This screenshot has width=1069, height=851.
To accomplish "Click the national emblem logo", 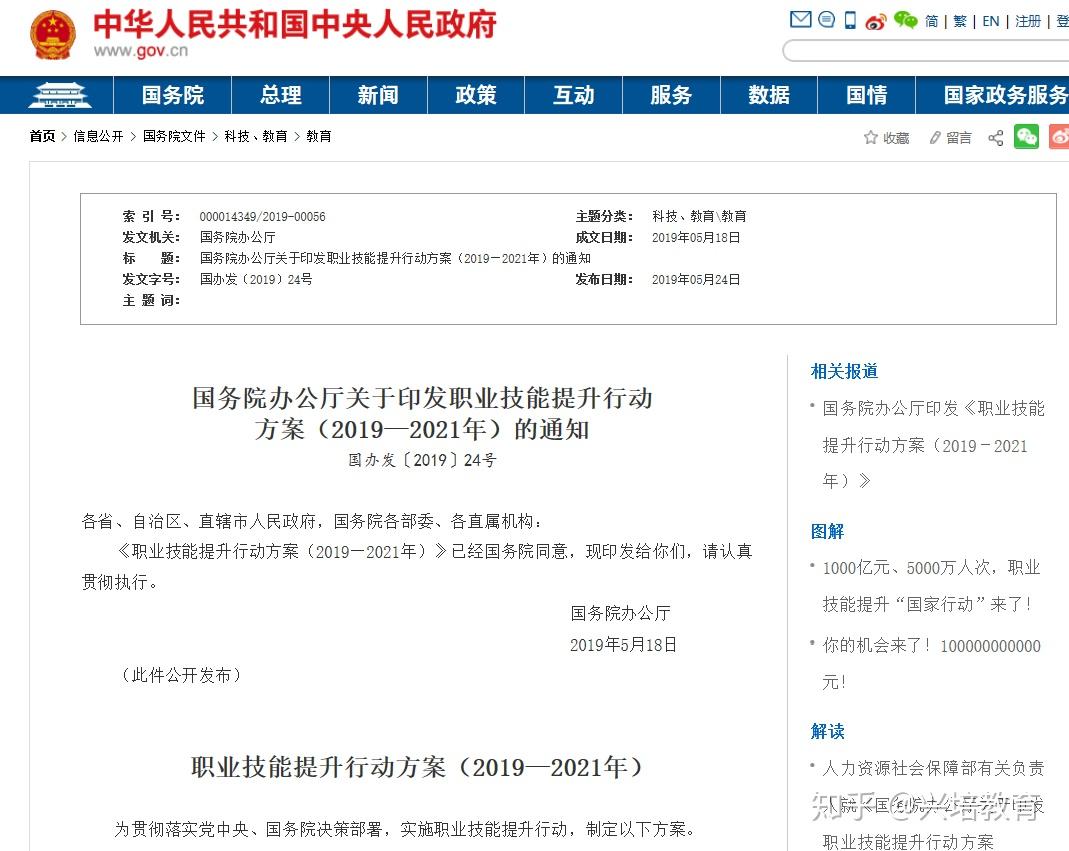I will click(x=52, y=35).
